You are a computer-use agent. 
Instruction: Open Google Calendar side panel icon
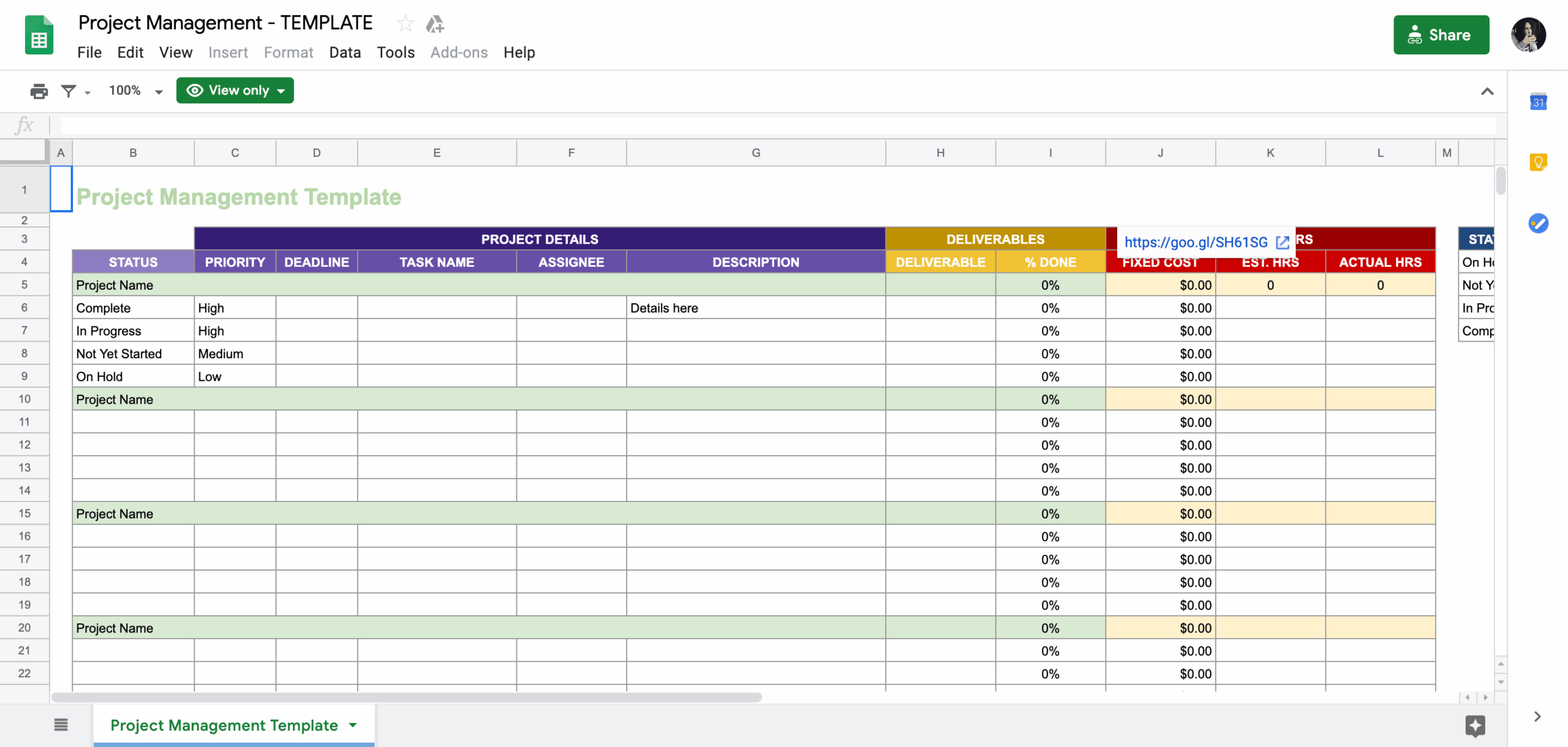pos(1538,102)
